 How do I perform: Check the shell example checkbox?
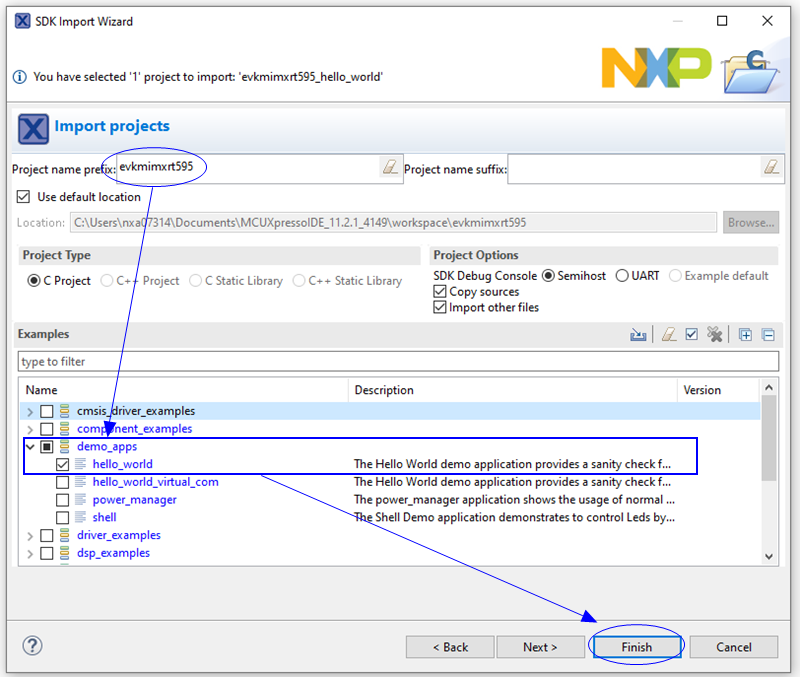click(x=62, y=517)
